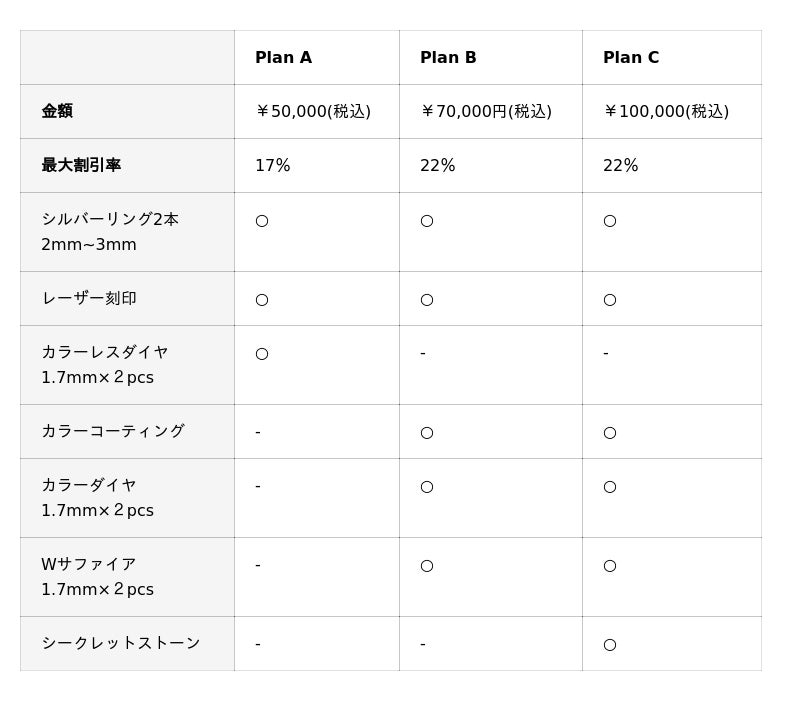The height and width of the screenshot is (701, 800).
Task: Click Plan B's カラーコーティング circle mark
Action: (427, 433)
